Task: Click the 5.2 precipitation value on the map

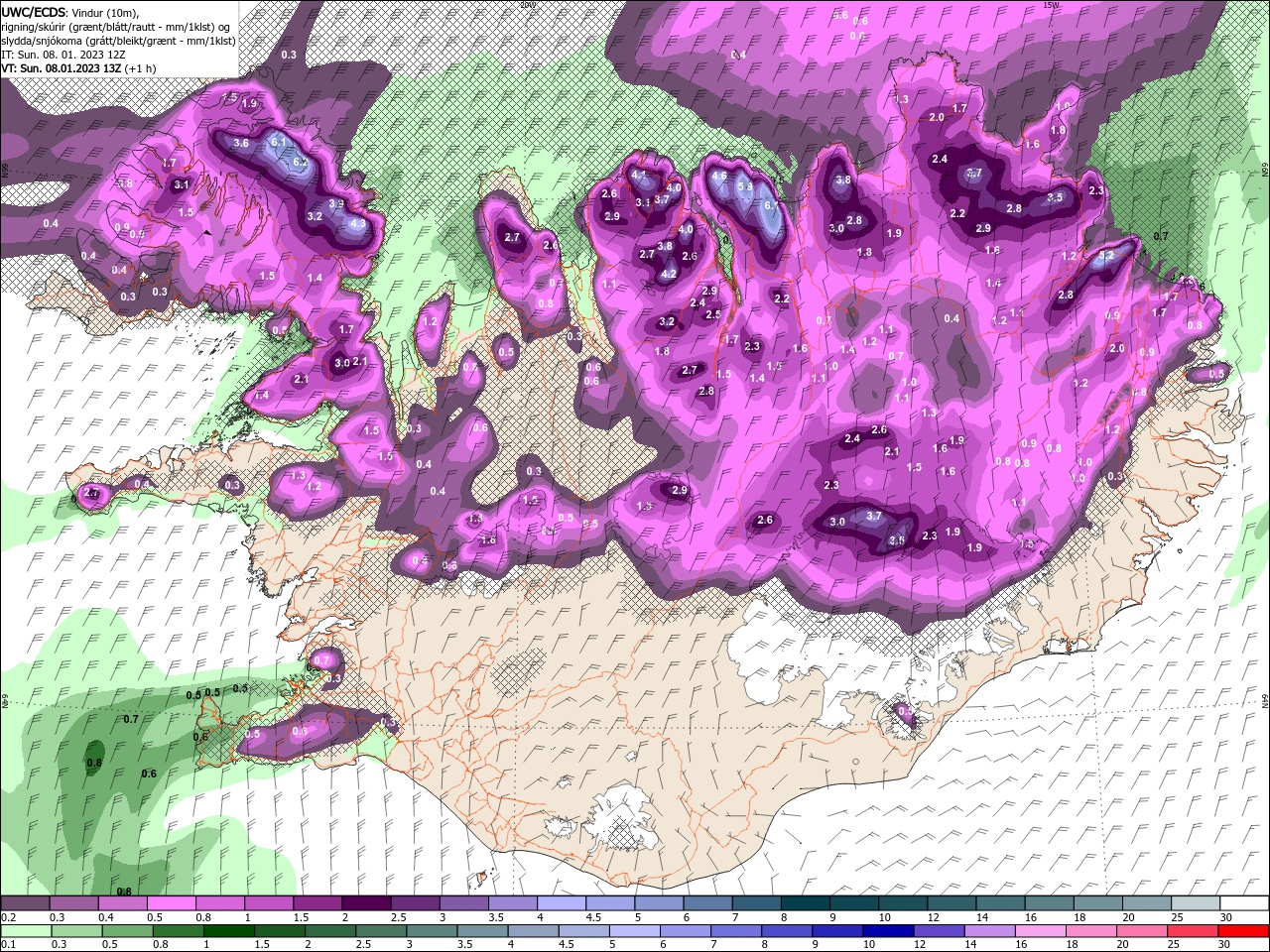Action: pos(1108,255)
